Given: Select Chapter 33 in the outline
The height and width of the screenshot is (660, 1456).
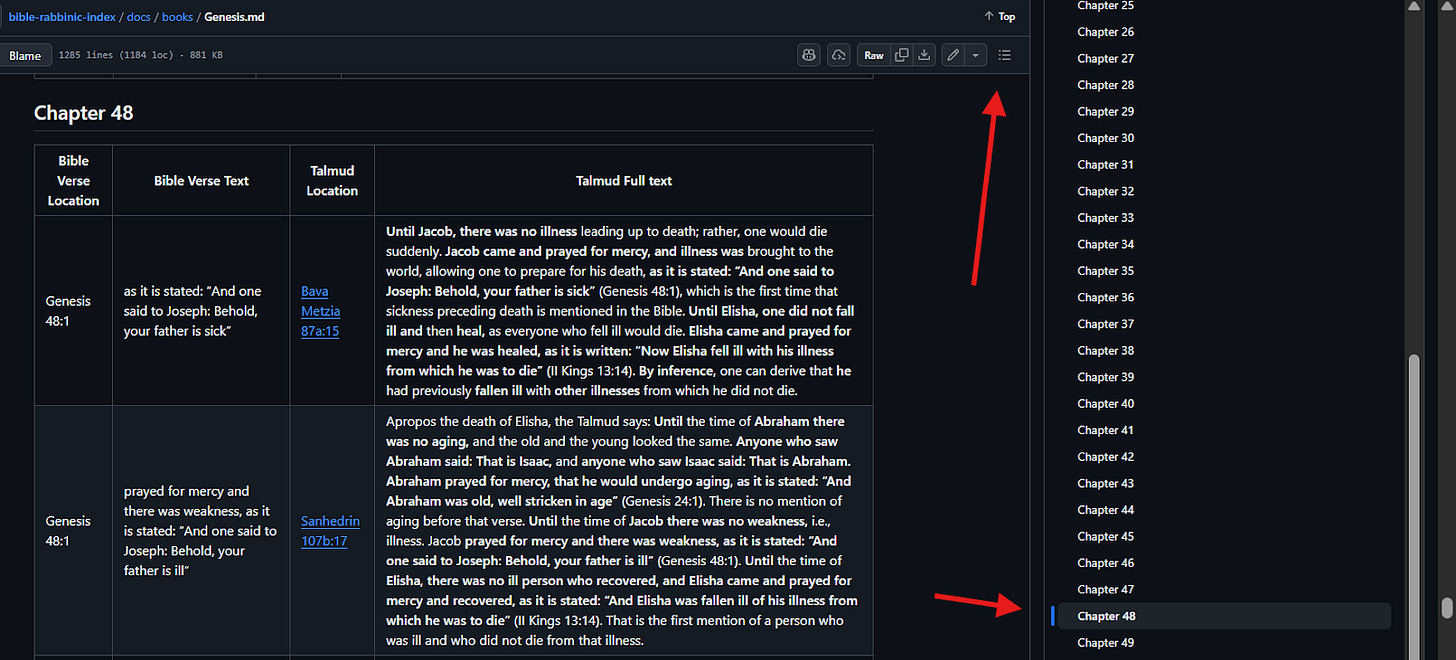Looking at the screenshot, I should [1105, 218].
